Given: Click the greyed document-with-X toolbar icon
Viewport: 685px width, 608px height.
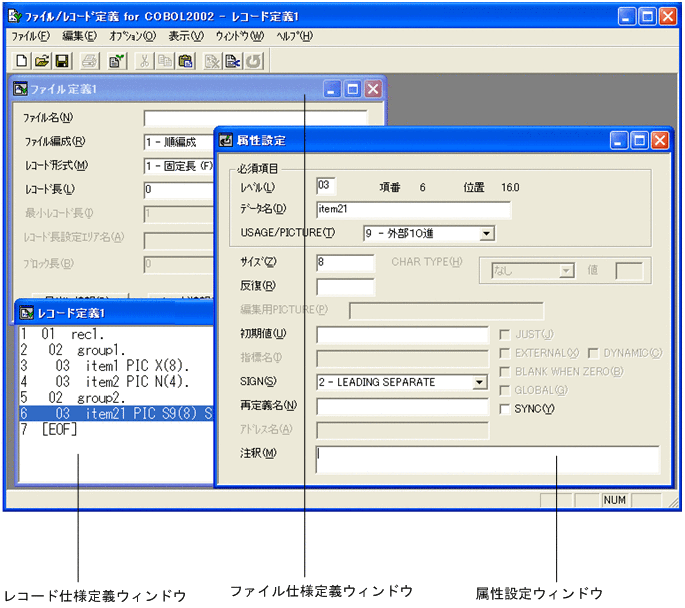Looking at the screenshot, I should (x=212, y=61).
